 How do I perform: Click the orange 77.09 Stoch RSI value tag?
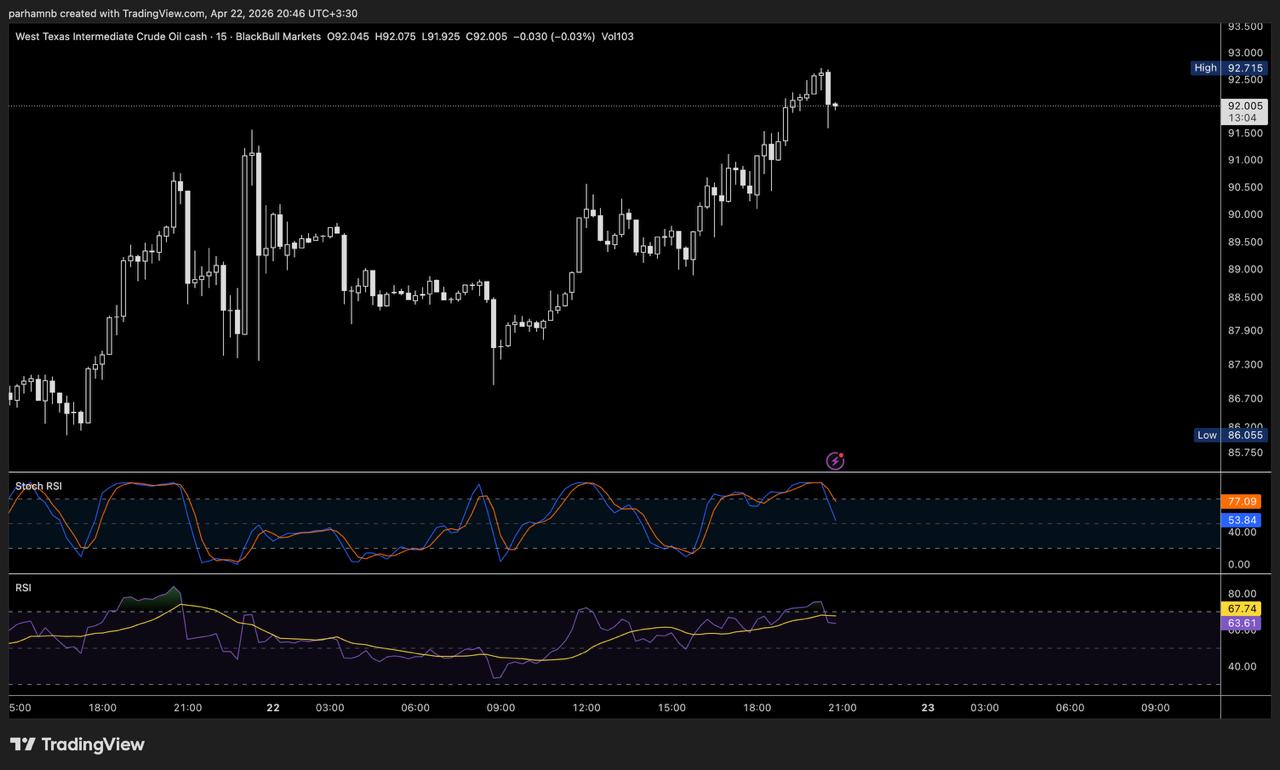pos(1241,501)
